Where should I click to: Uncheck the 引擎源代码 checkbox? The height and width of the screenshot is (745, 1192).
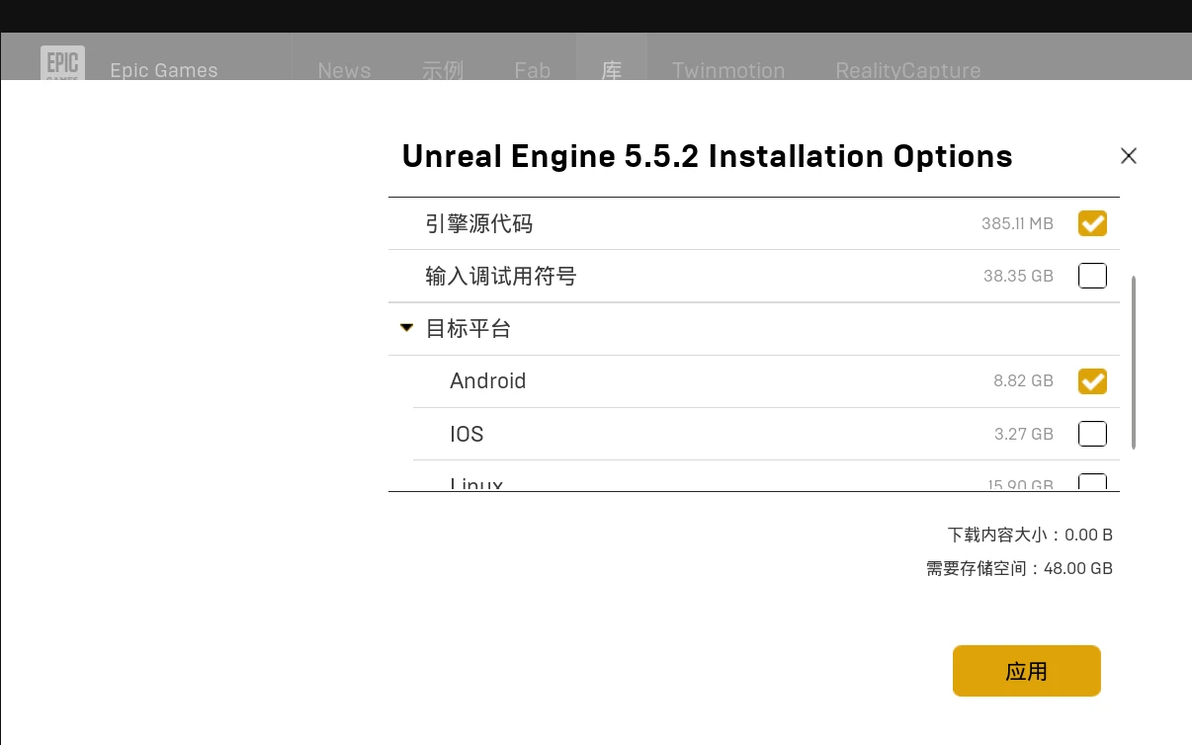coord(1092,224)
